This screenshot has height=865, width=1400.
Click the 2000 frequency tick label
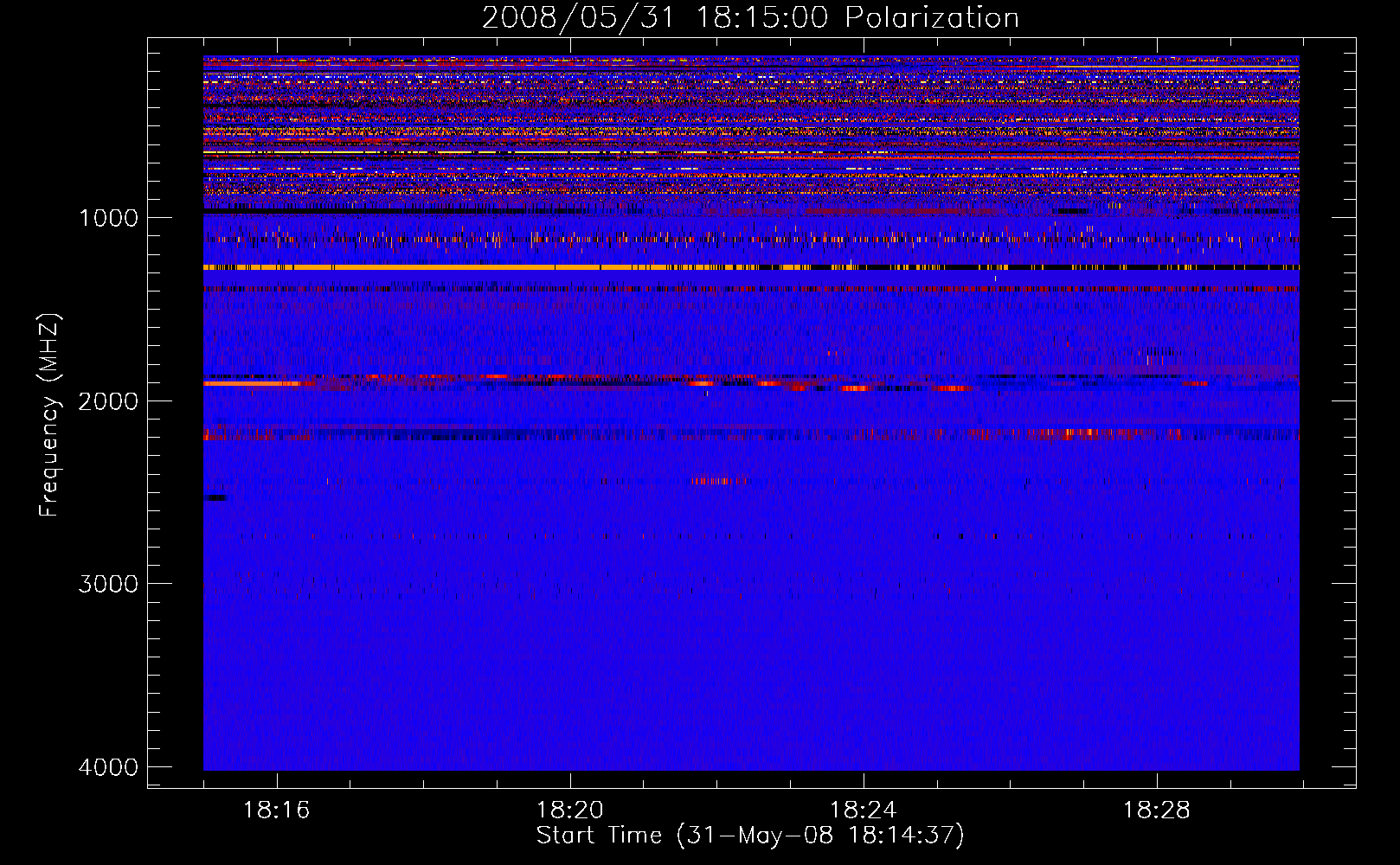[x=108, y=401]
